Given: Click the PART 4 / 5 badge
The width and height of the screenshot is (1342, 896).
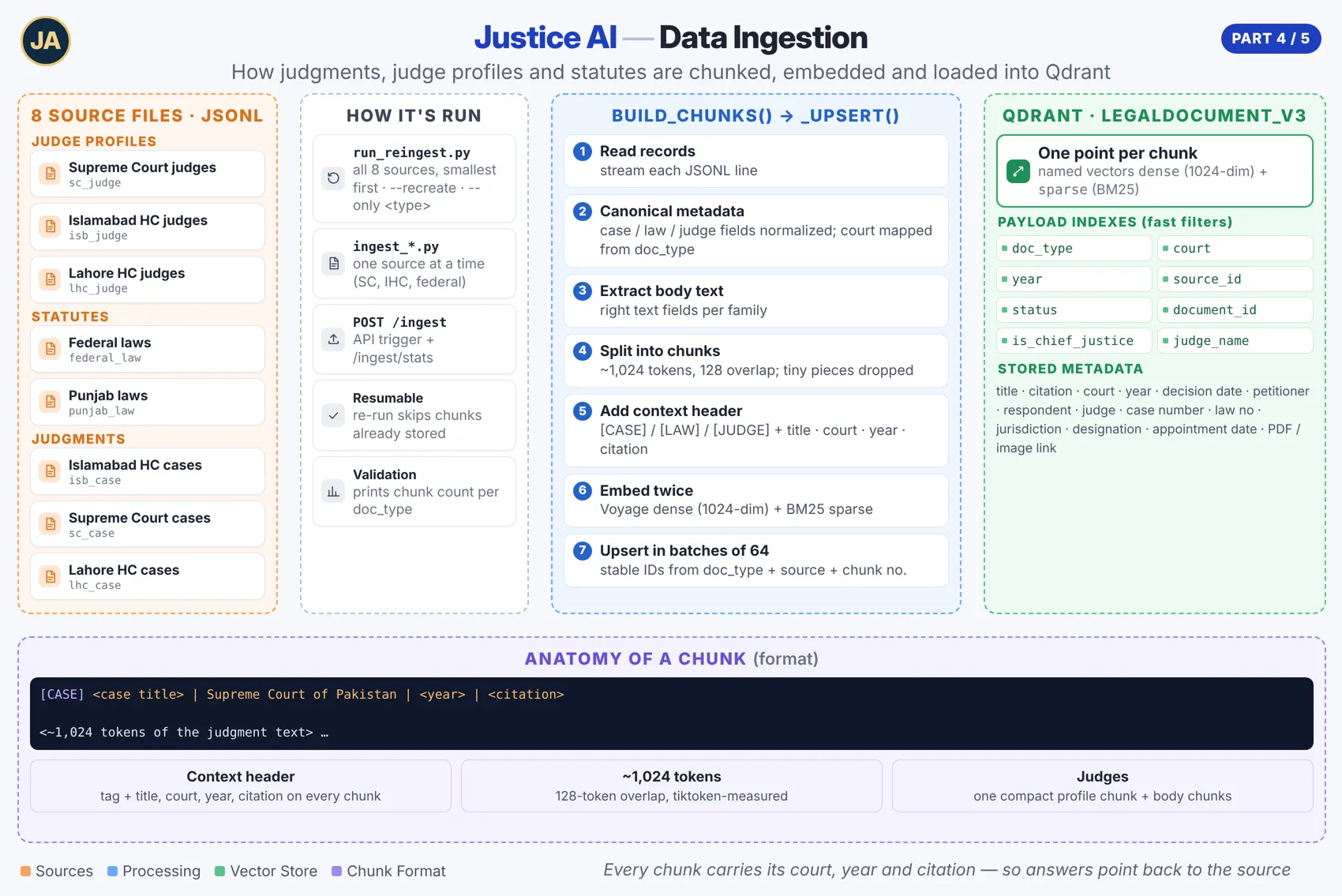Looking at the screenshot, I should point(1270,39).
